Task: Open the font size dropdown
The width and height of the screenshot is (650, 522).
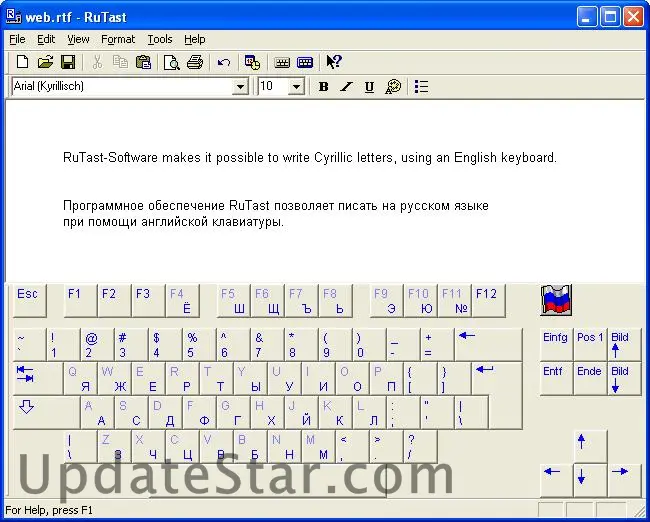Action: coord(296,87)
